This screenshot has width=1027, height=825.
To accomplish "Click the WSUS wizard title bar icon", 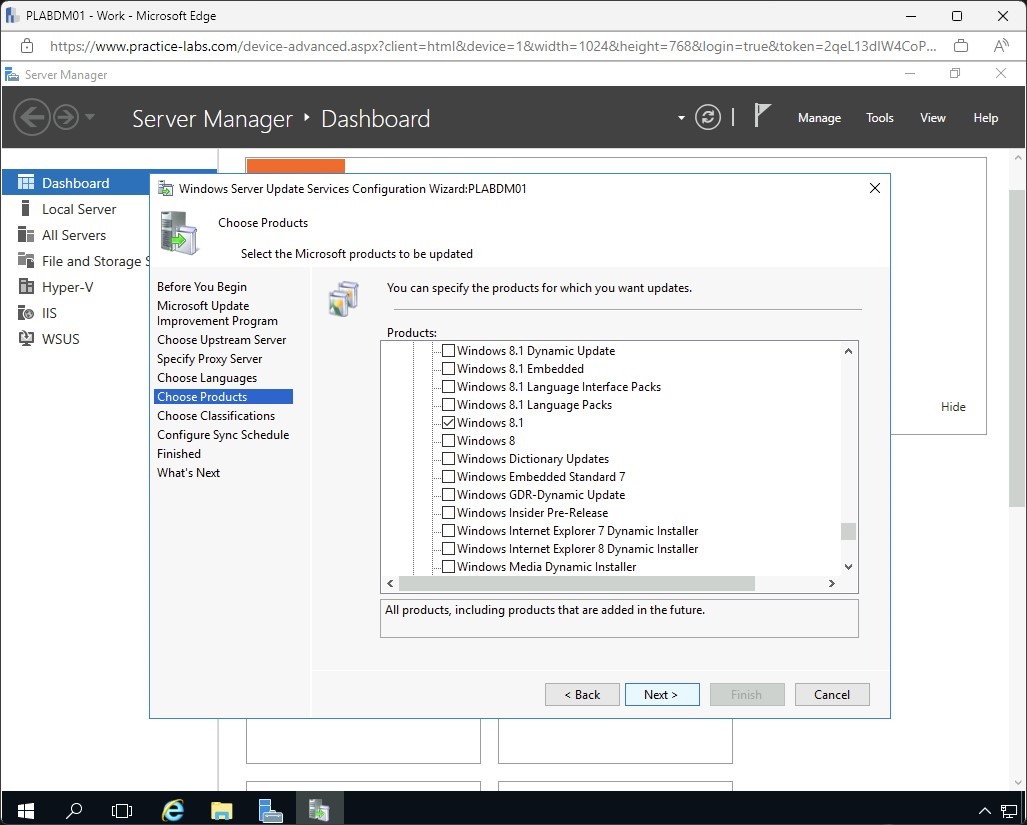I will (166, 189).
